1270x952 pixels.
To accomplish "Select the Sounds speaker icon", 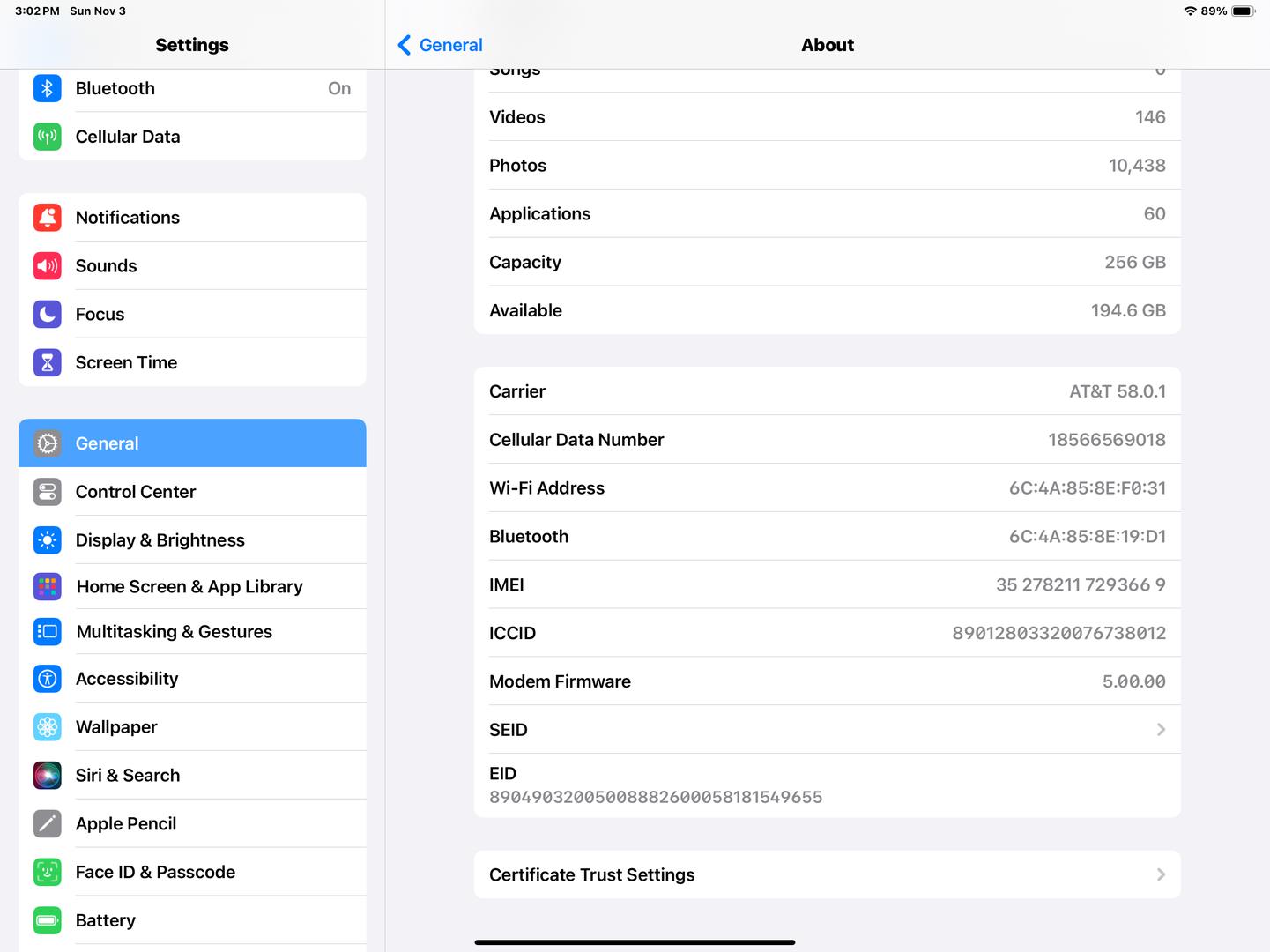I will (48, 266).
